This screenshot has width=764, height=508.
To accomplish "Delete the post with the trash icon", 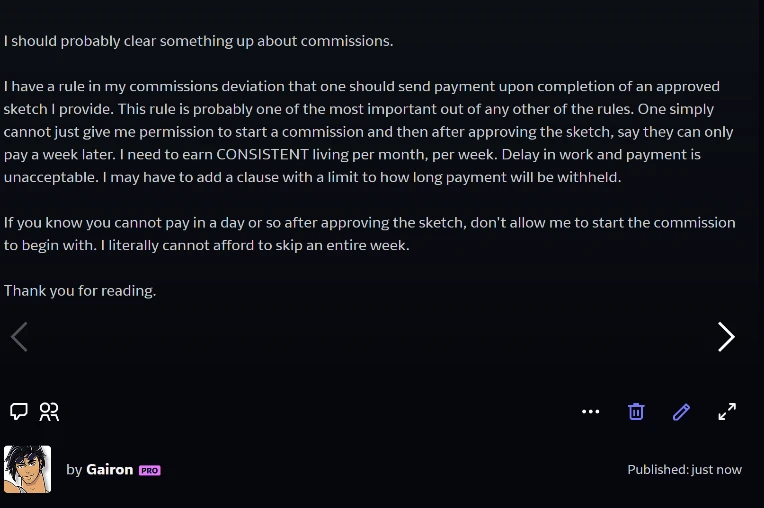I will (x=636, y=412).
